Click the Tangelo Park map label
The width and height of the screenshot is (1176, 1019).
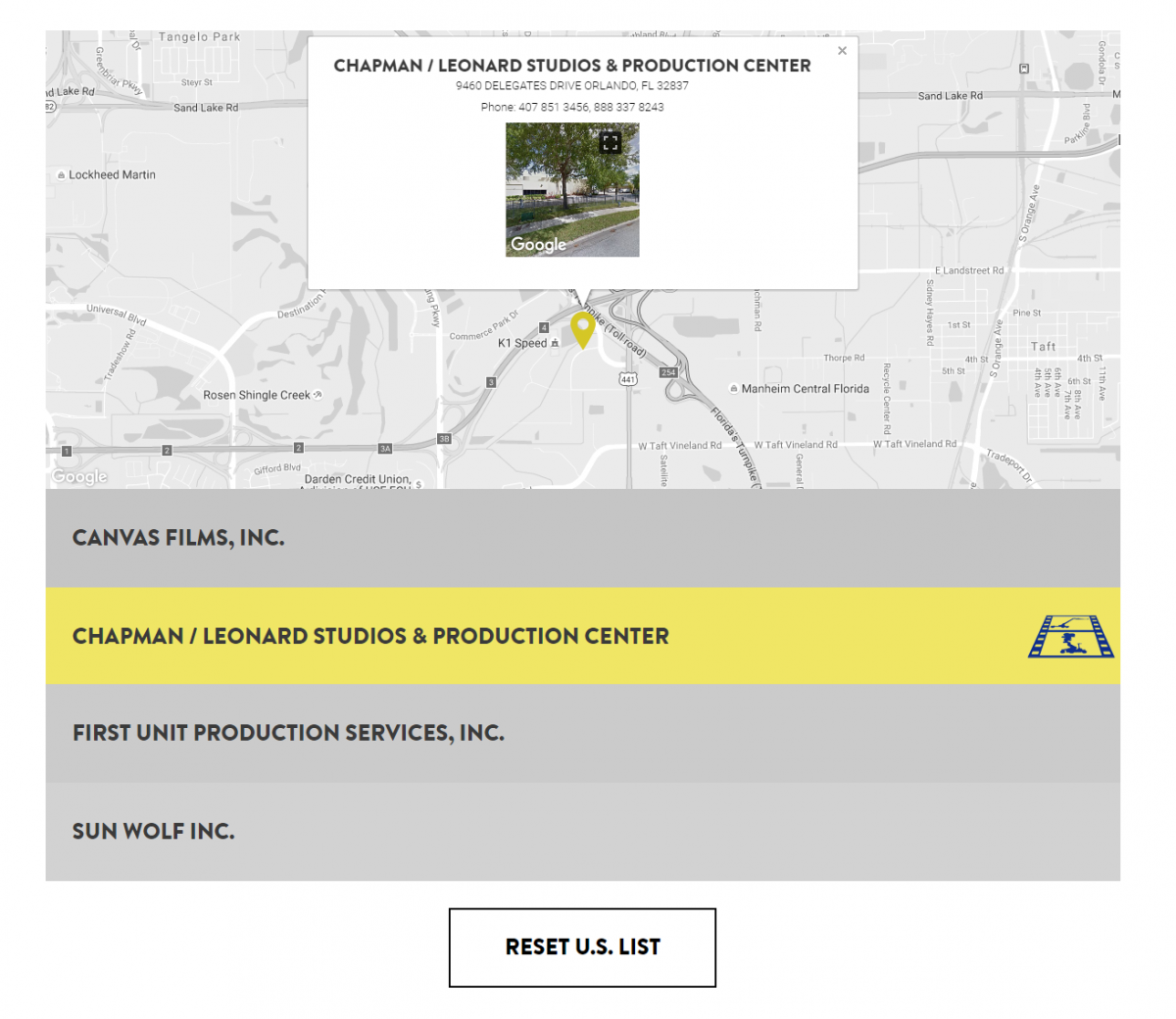199,37
